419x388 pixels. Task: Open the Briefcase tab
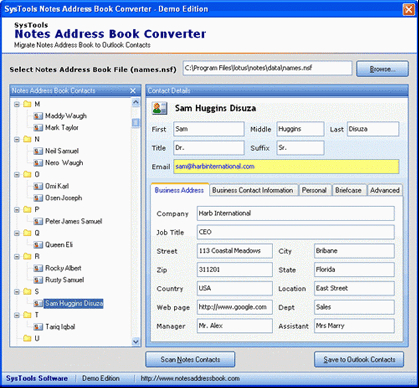(349, 190)
